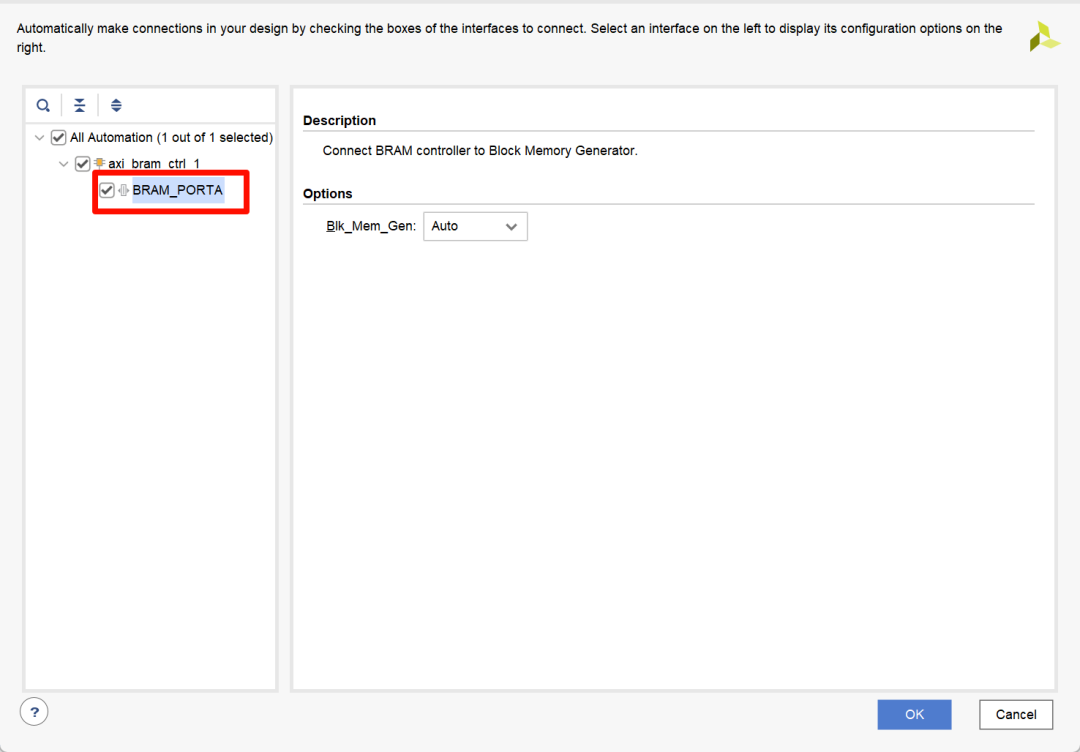Collapse the axi_bram_ctrl_1 tree node
1080x752 pixels.
tap(64, 164)
